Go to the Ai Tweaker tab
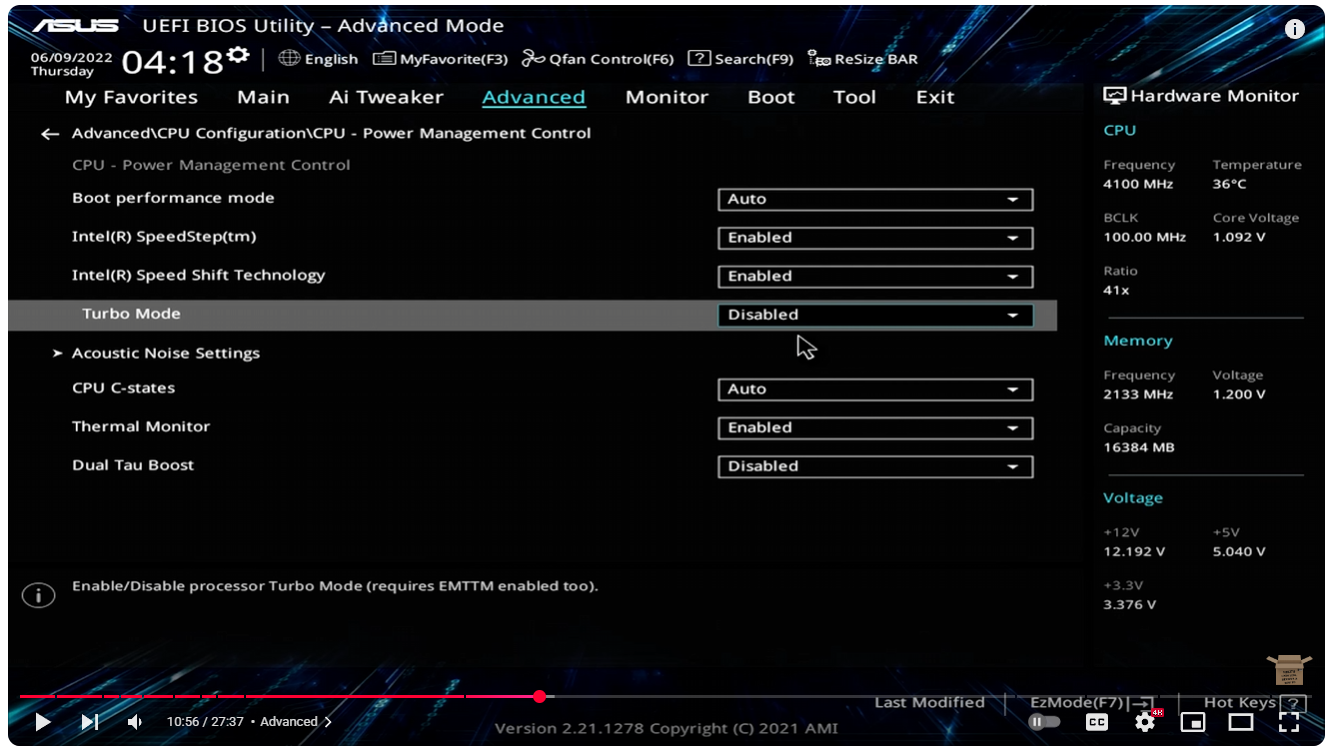Viewport: 1337px width, 756px height. tap(386, 97)
